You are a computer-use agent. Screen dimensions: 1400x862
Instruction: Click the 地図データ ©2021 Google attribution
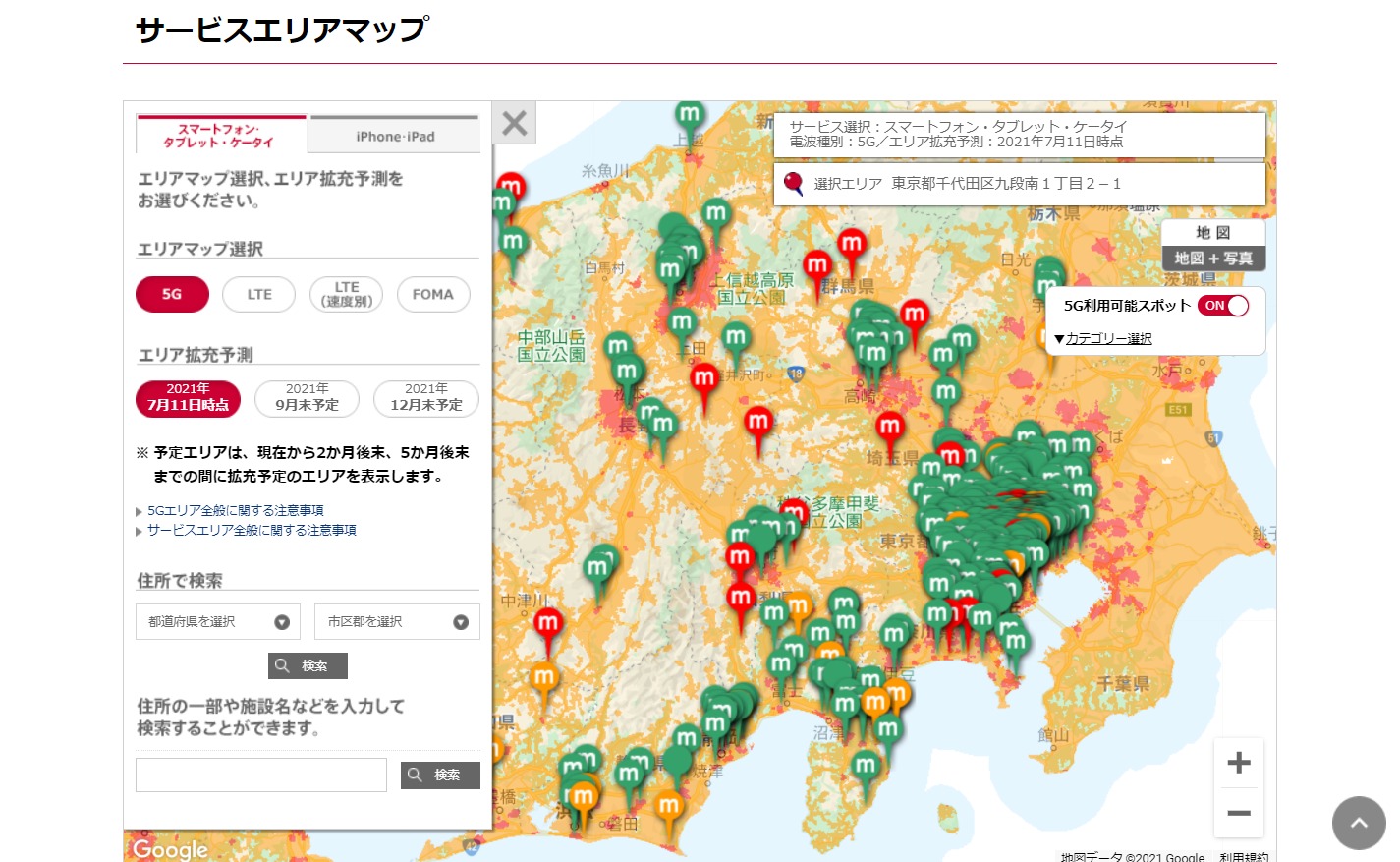(x=1133, y=857)
